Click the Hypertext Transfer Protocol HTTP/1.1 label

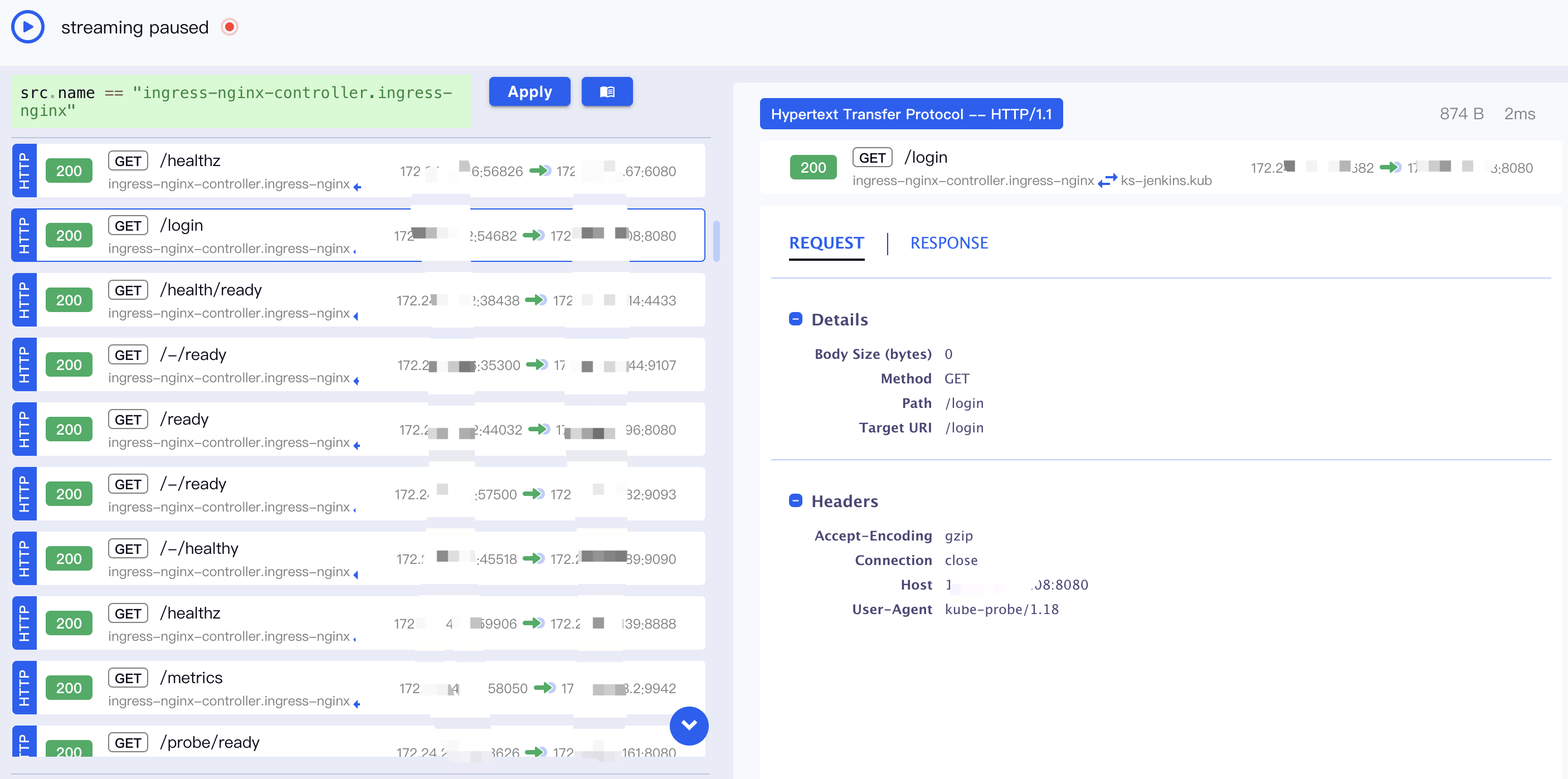click(911, 114)
